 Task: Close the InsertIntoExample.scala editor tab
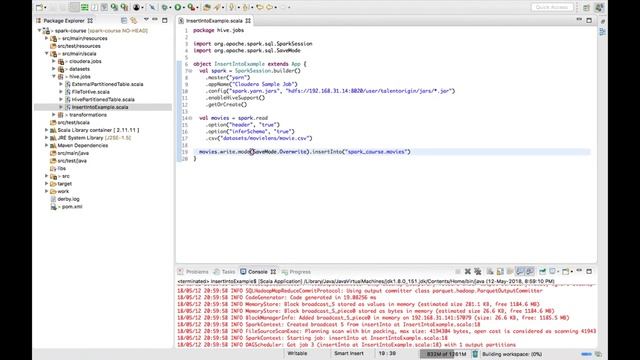pyautogui.click(x=248, y=20)
